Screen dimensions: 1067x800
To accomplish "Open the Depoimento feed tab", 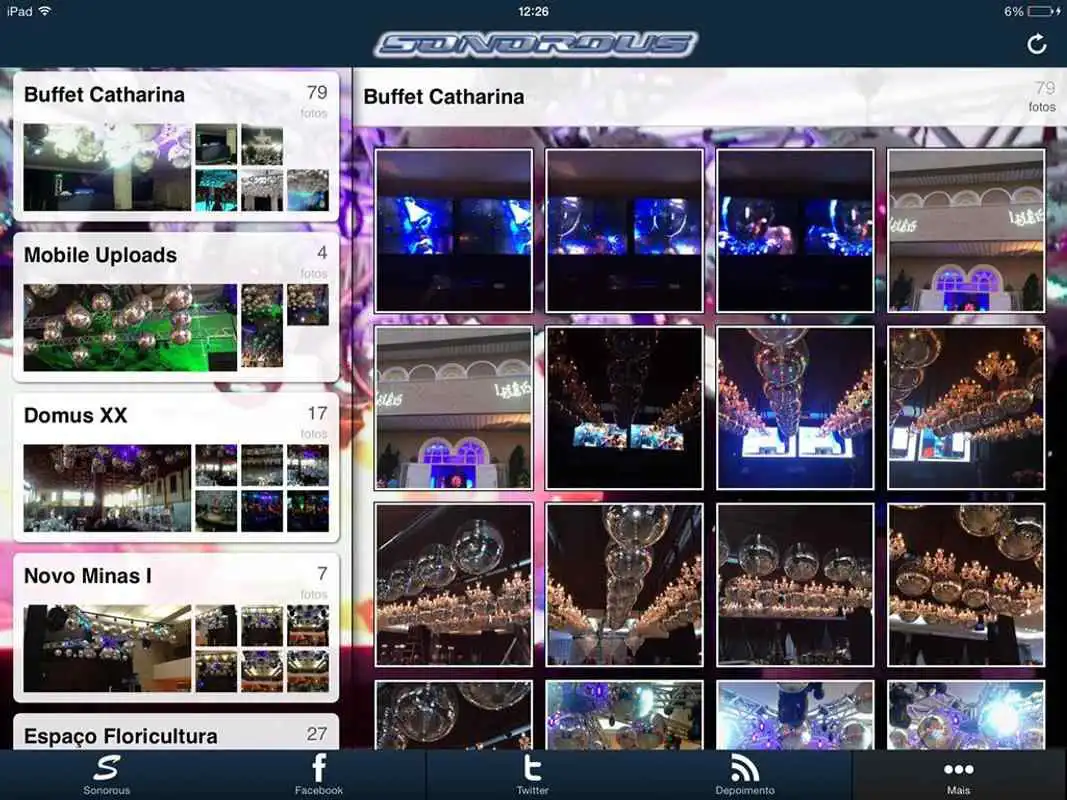I will (x=745, y=775).
